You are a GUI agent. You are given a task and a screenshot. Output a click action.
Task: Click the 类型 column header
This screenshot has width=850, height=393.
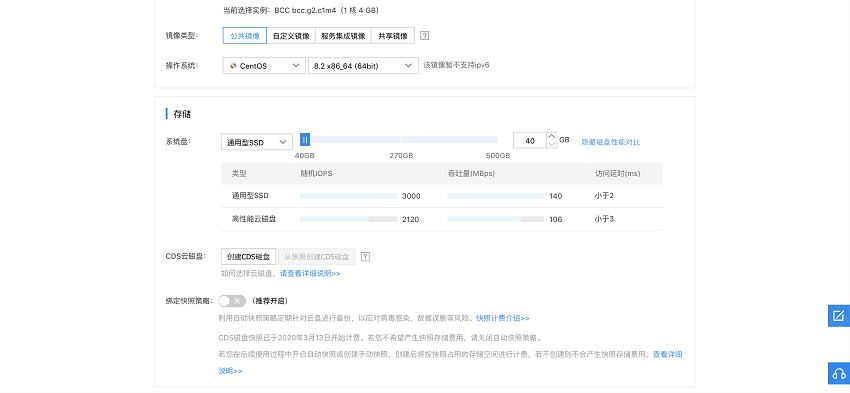click(x=239, y=173)
